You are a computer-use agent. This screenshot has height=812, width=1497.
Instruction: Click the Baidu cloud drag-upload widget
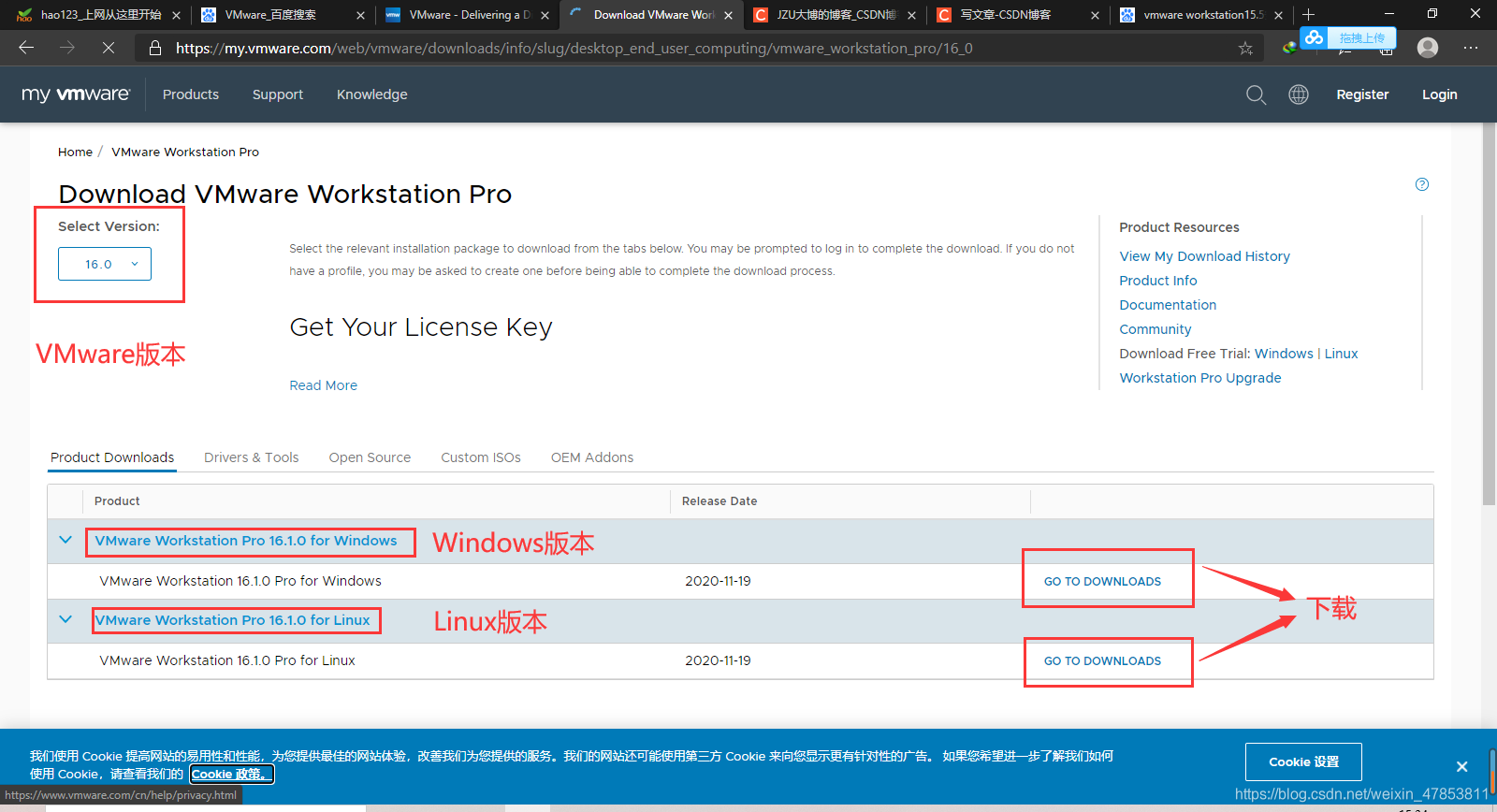1348,37
